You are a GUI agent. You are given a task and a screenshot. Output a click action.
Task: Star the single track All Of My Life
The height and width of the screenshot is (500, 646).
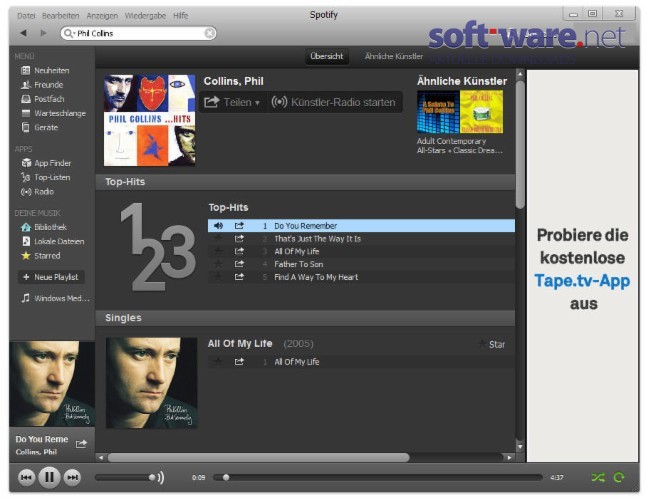218,362
